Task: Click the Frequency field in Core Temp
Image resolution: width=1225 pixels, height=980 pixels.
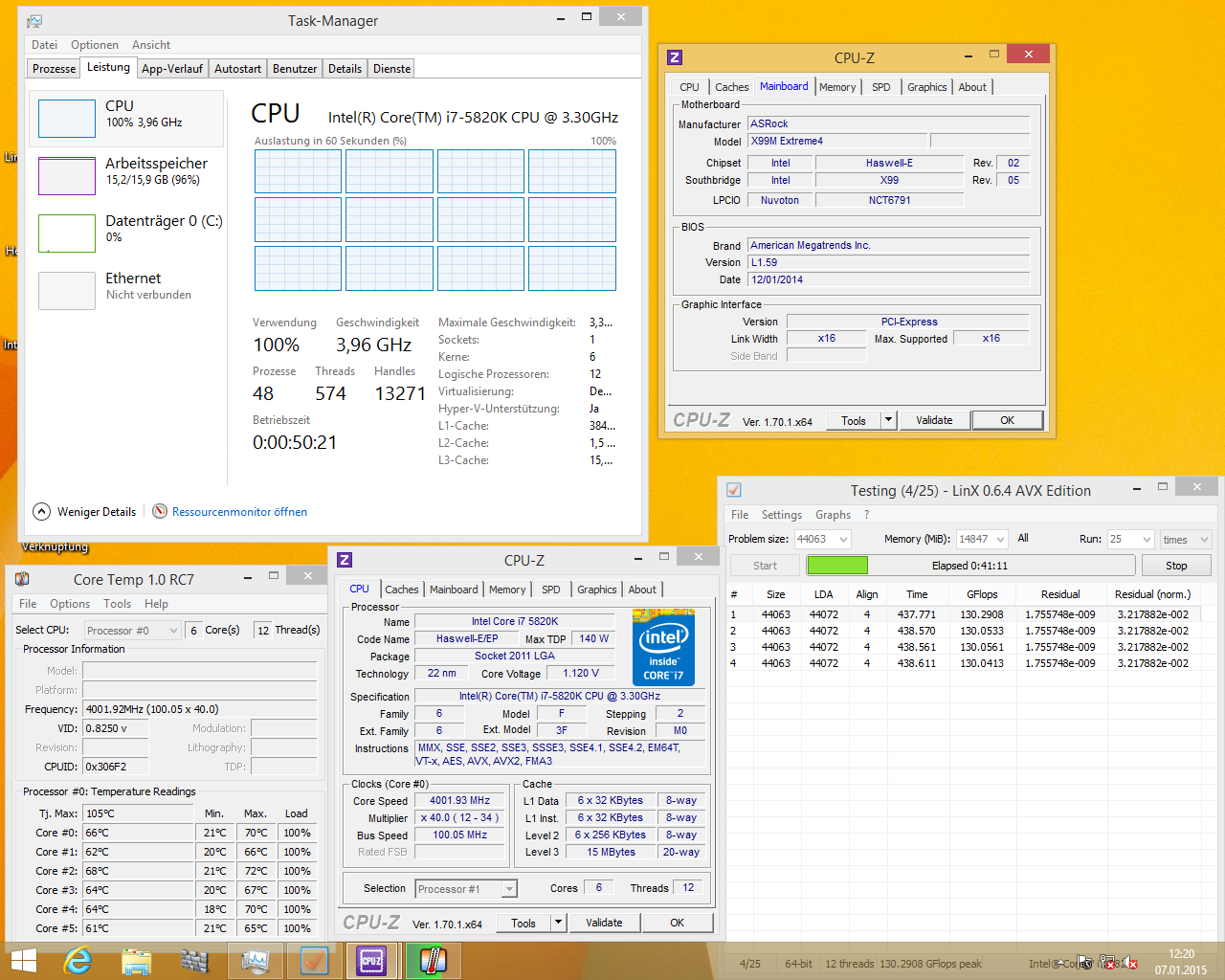Action: click(200, 709)
